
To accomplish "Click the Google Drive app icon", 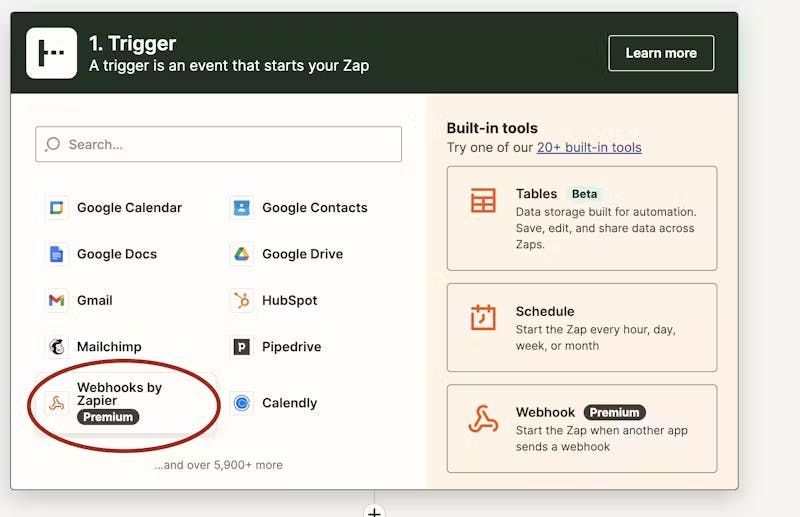I will tap(241, 254).
